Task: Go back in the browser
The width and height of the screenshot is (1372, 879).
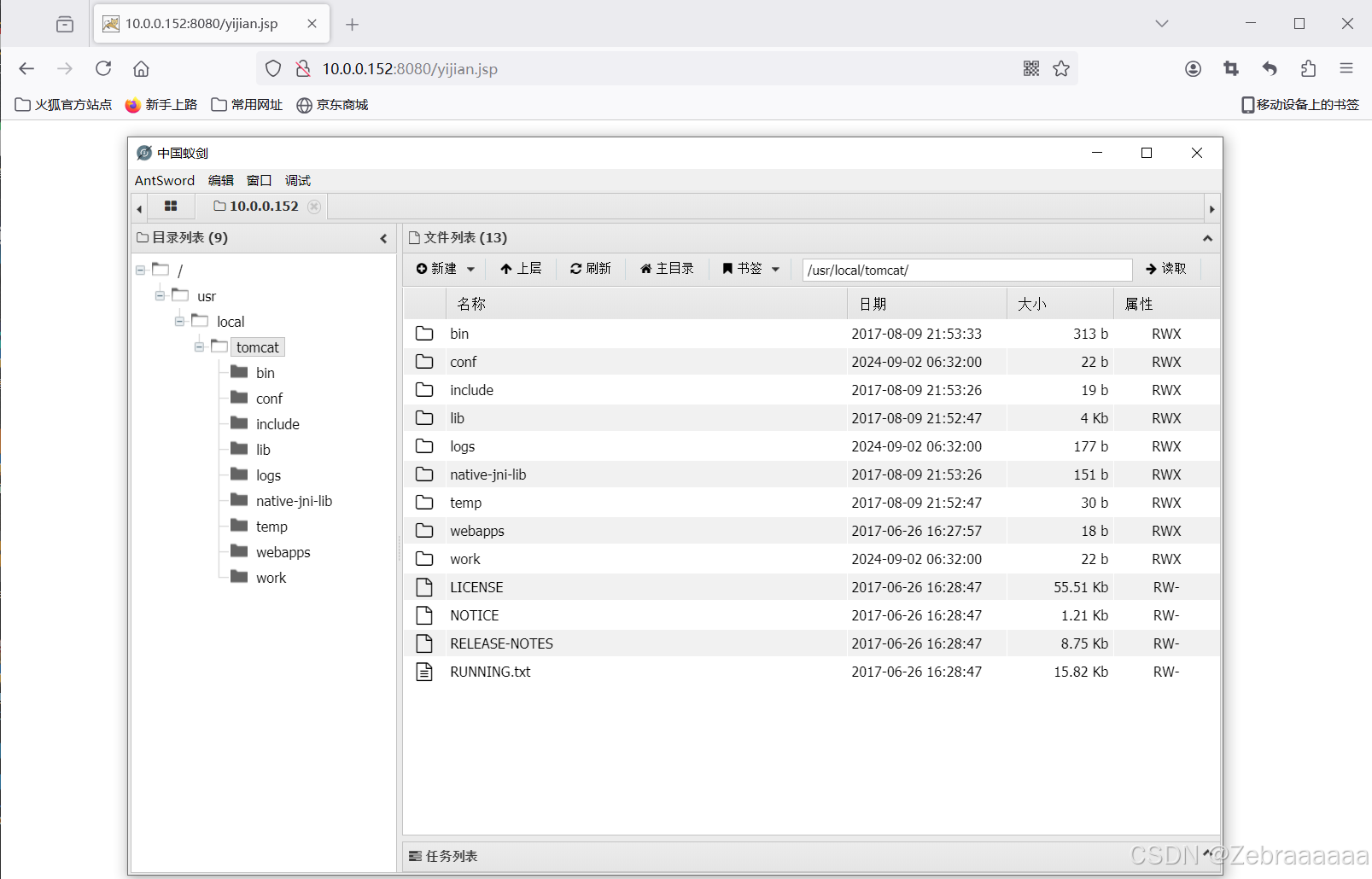Action: click(x=26, y=68)
